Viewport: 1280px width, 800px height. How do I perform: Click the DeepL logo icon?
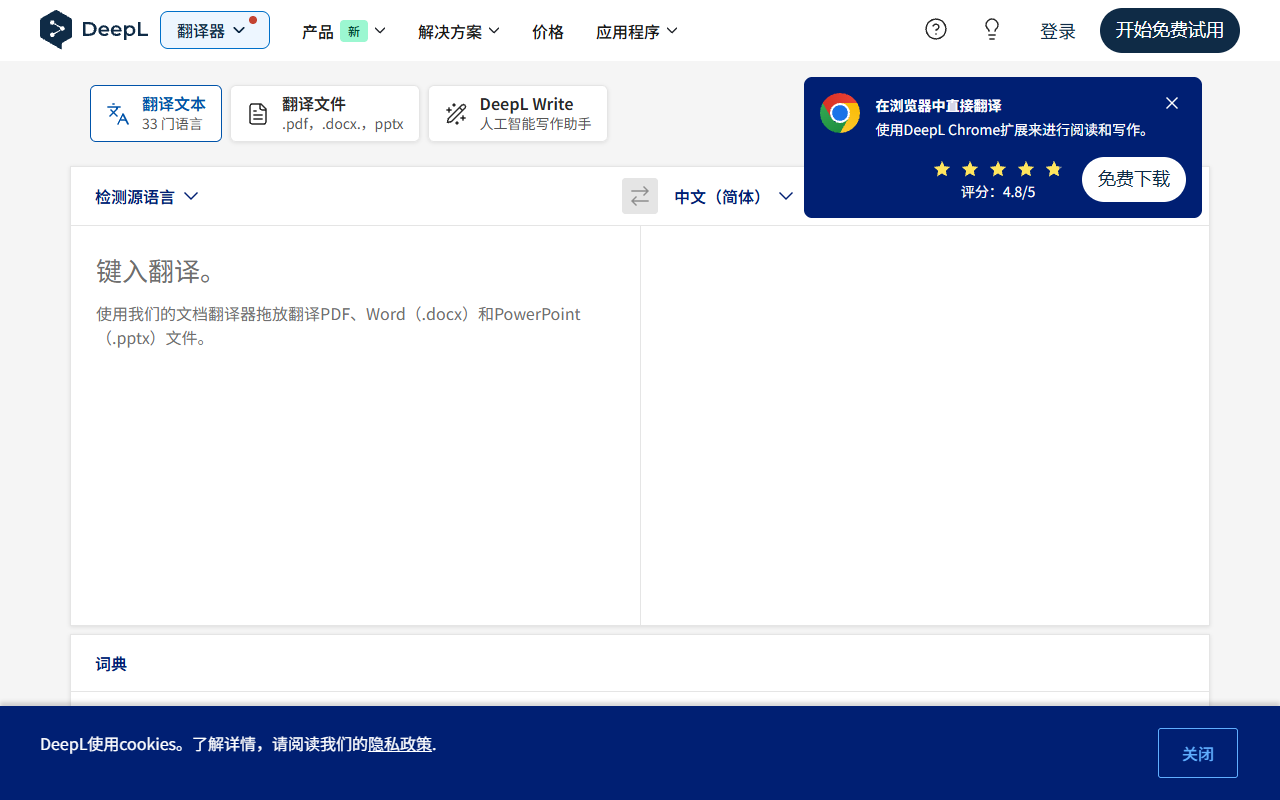coord(56,30)
